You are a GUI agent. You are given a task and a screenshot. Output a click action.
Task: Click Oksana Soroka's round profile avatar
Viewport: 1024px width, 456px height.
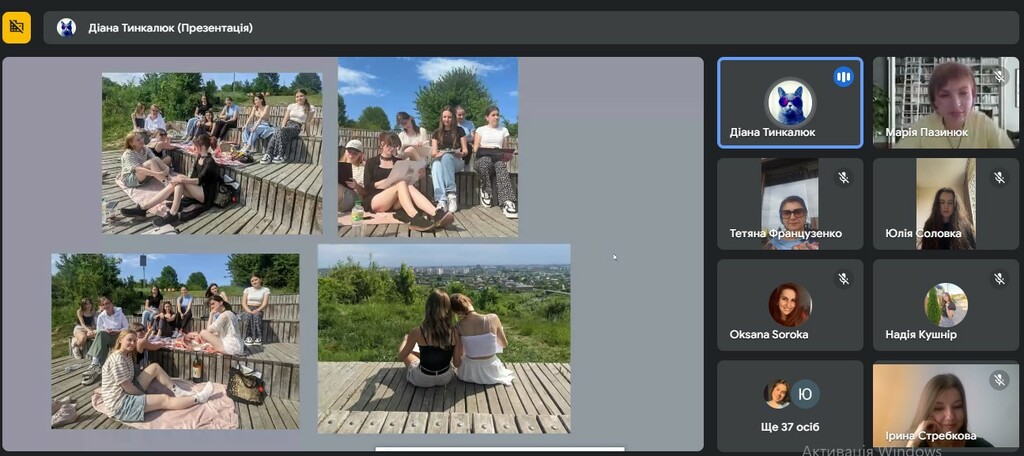coord(789,305)
